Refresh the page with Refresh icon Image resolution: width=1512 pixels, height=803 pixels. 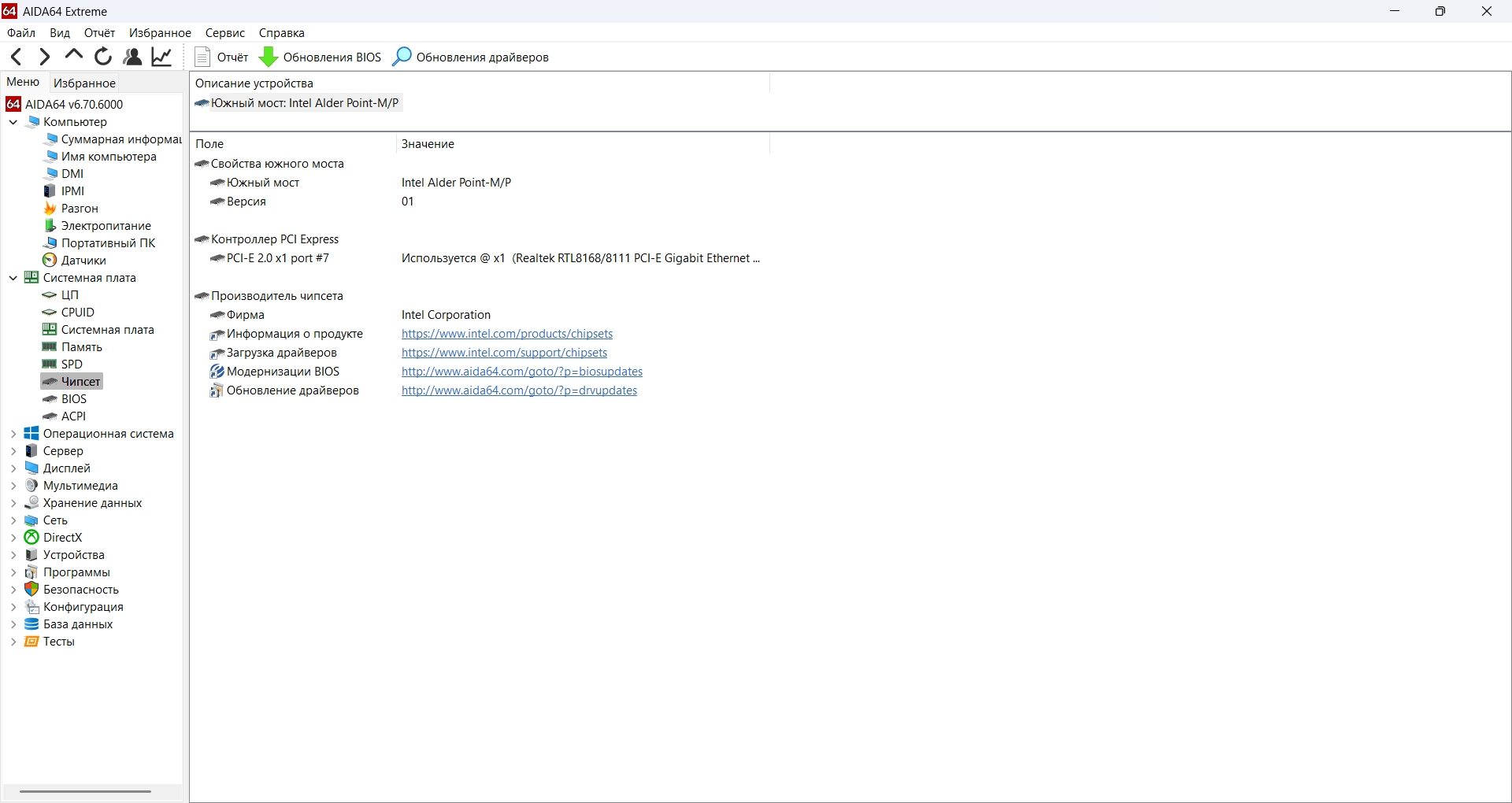(x=103, y=57)
